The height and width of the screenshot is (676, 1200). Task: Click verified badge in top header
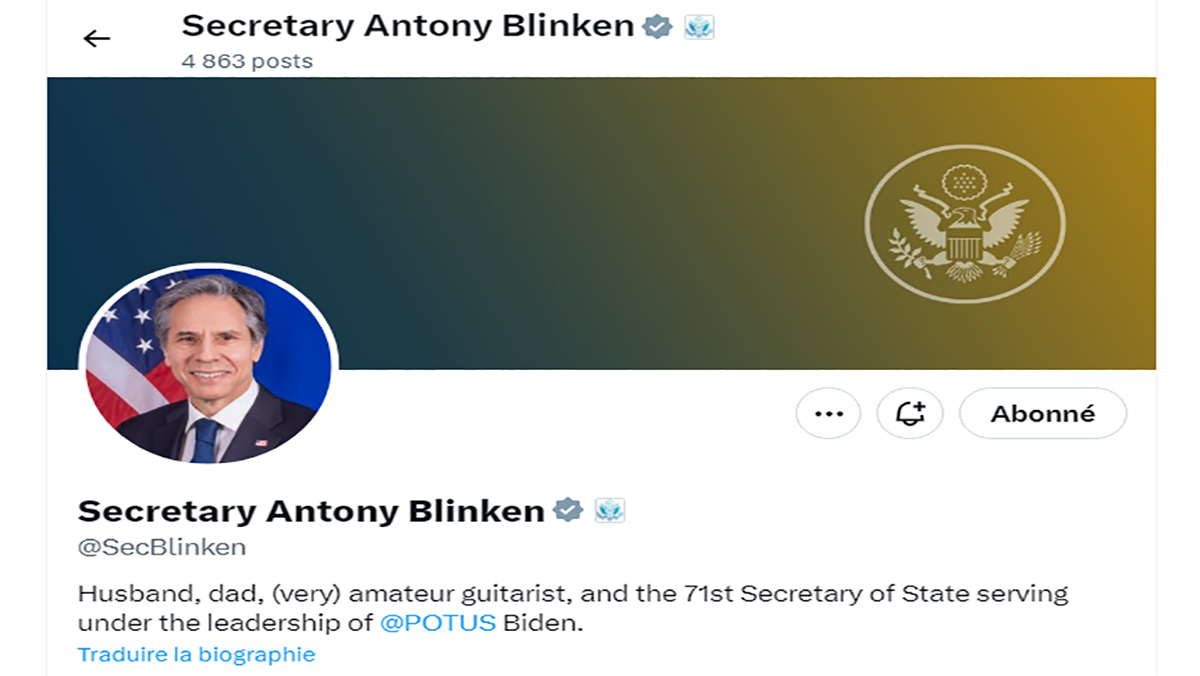(x=657, y=26)
